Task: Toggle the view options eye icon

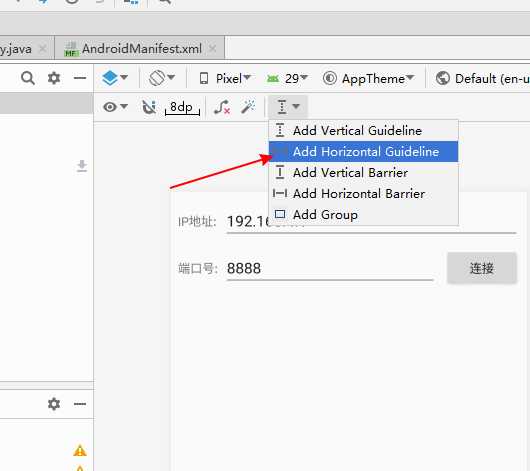Action: point(115,107)
